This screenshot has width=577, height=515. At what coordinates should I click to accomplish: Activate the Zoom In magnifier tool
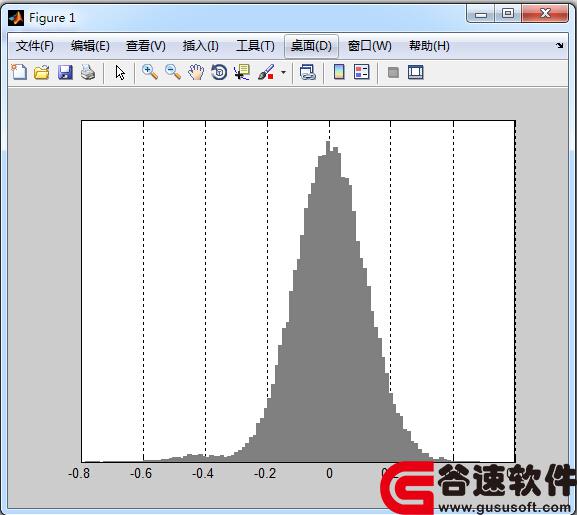(150, 72)
